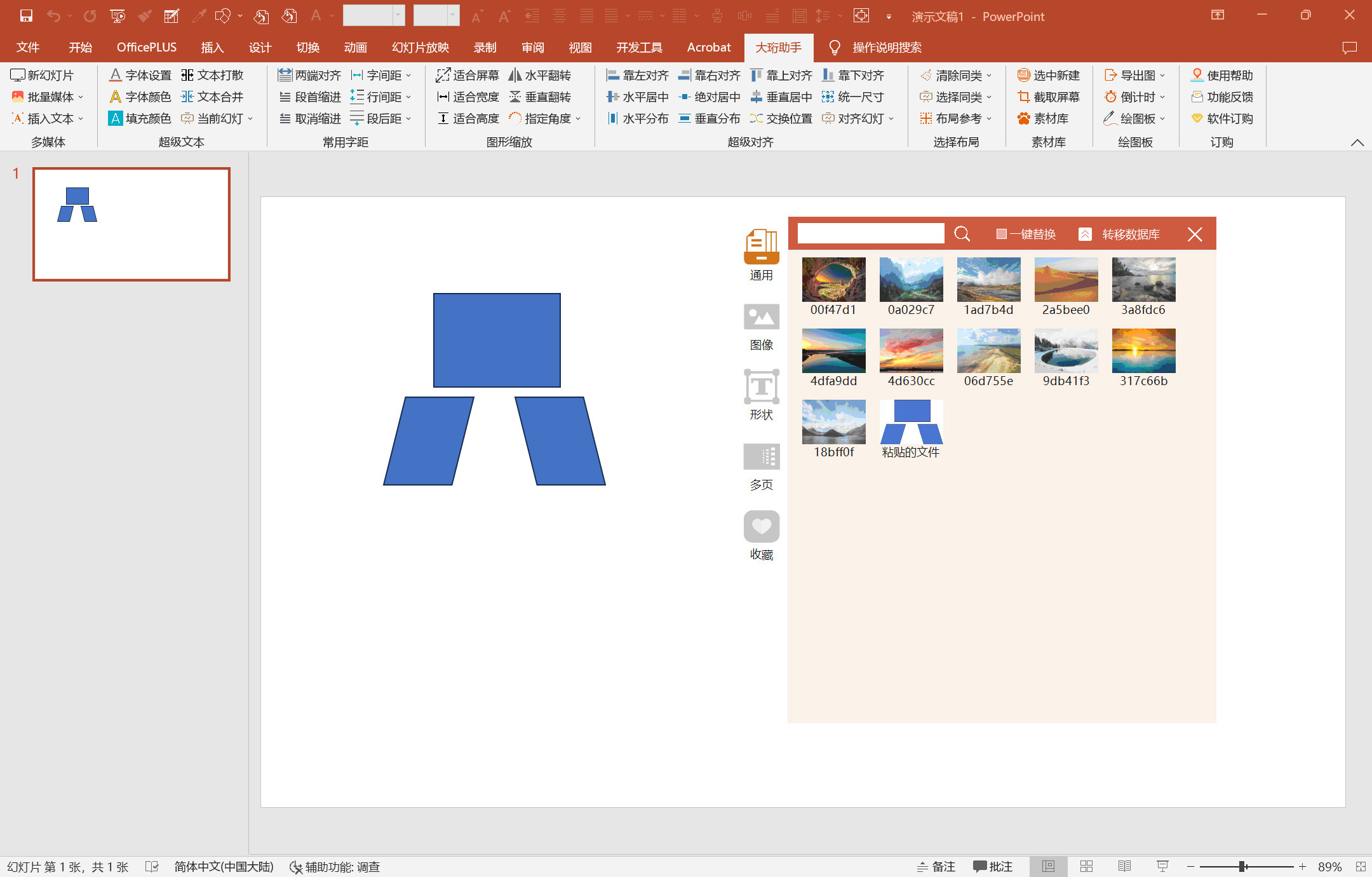Switch to the 幻灯片放映 tab

pyautogui.click(x=420, y=48)
